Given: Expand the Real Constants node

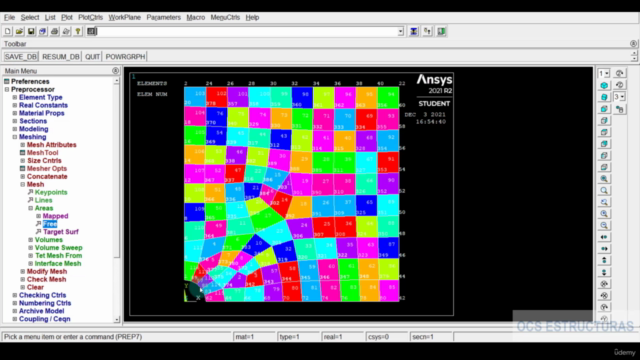Looking at the screenshot, I should point(15,105).
